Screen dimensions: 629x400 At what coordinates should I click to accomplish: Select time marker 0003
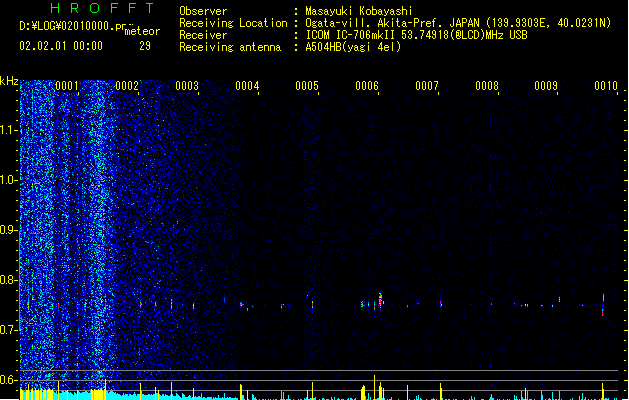[187, 86]
